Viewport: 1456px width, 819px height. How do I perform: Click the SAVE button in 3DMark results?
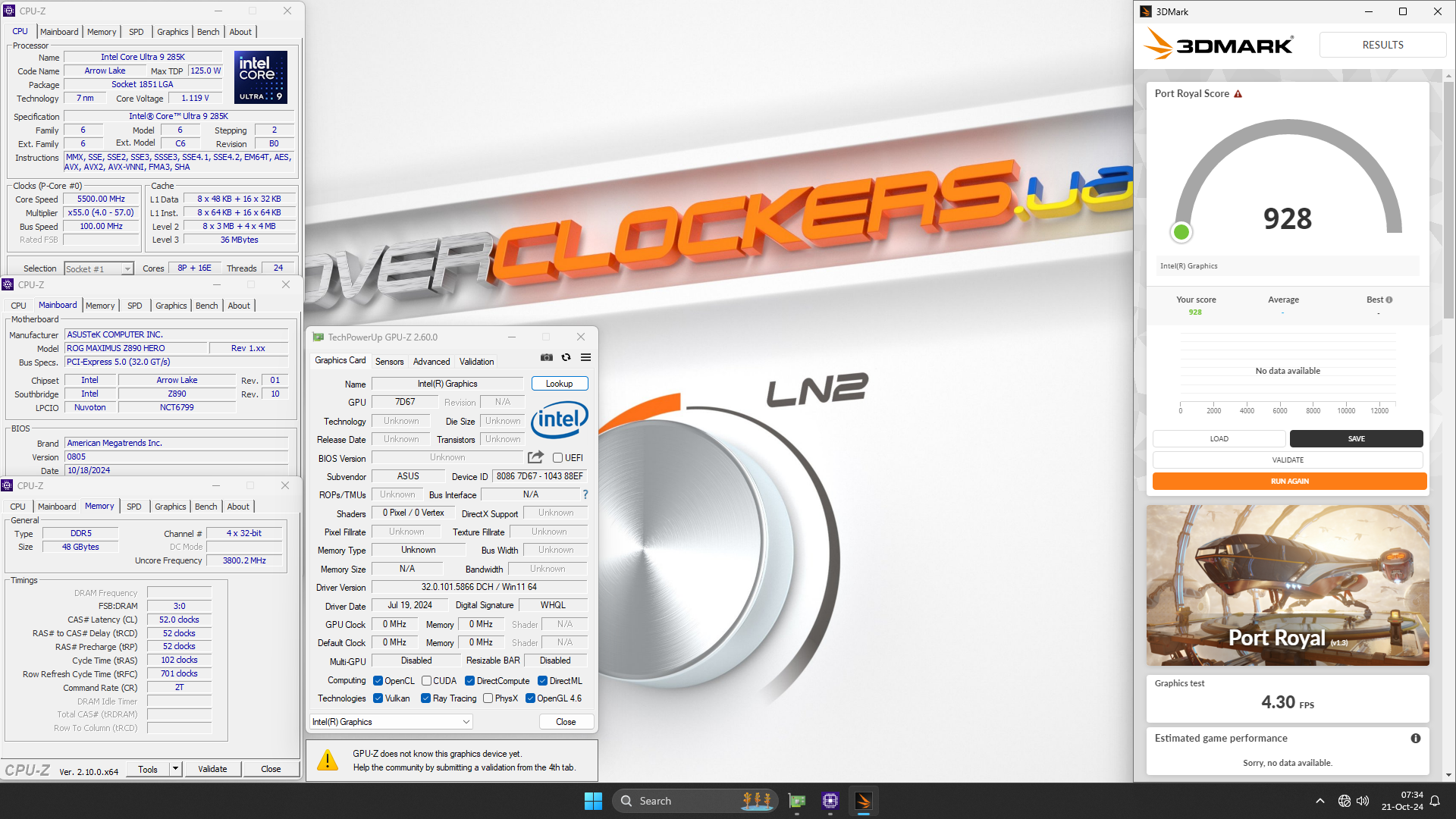[1355, 438]
